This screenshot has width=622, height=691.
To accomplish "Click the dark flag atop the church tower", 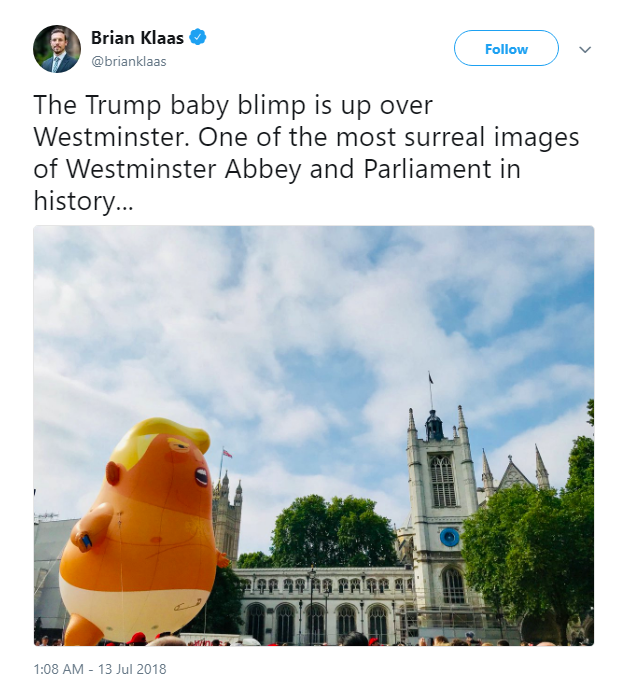I will 431,378.
